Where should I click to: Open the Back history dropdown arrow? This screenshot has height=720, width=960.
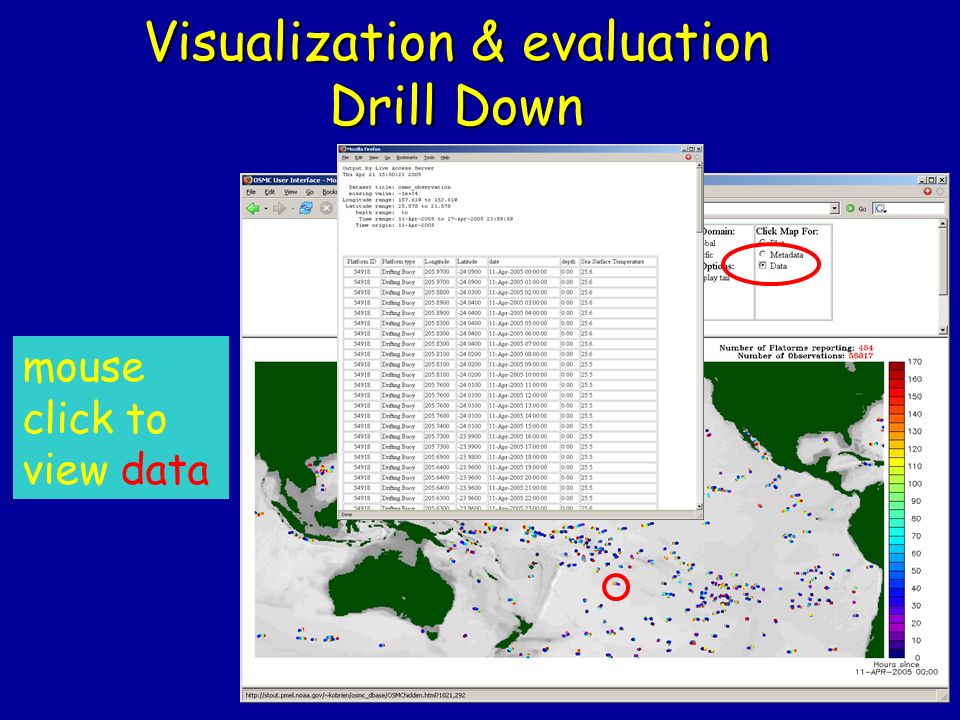pos(265,209)
